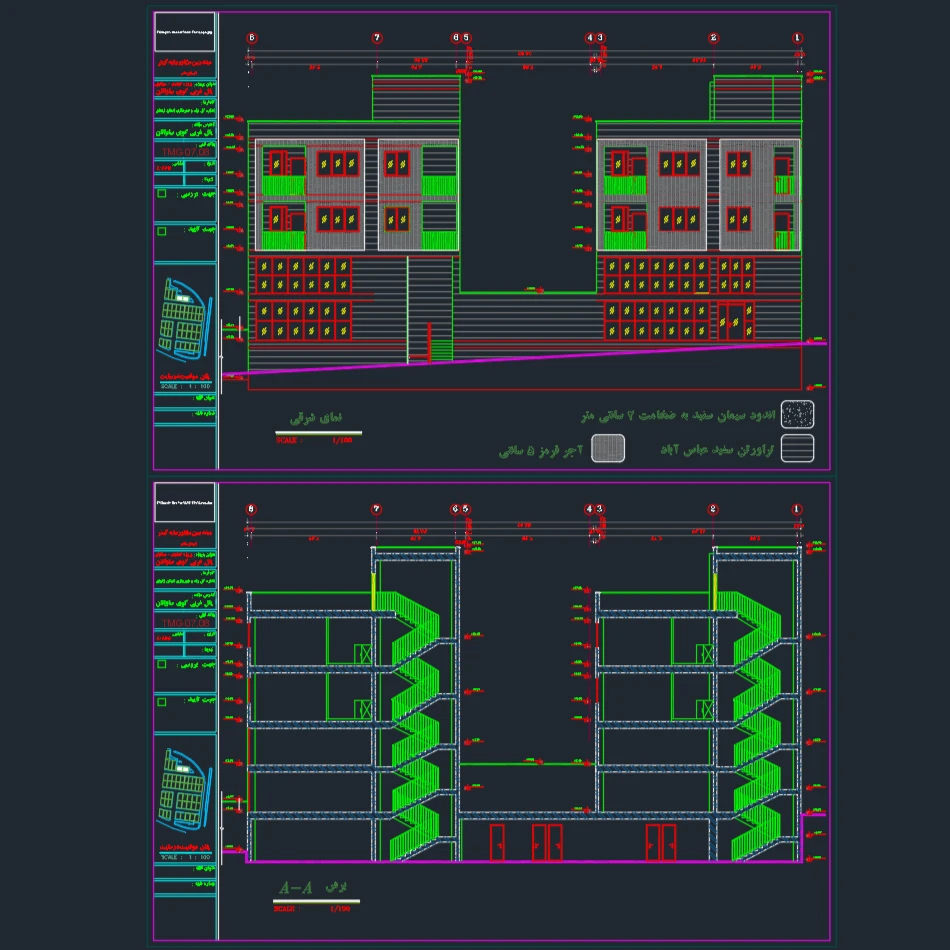Tick the upper green checkbox in elevation title block

(x=162, y=193)
